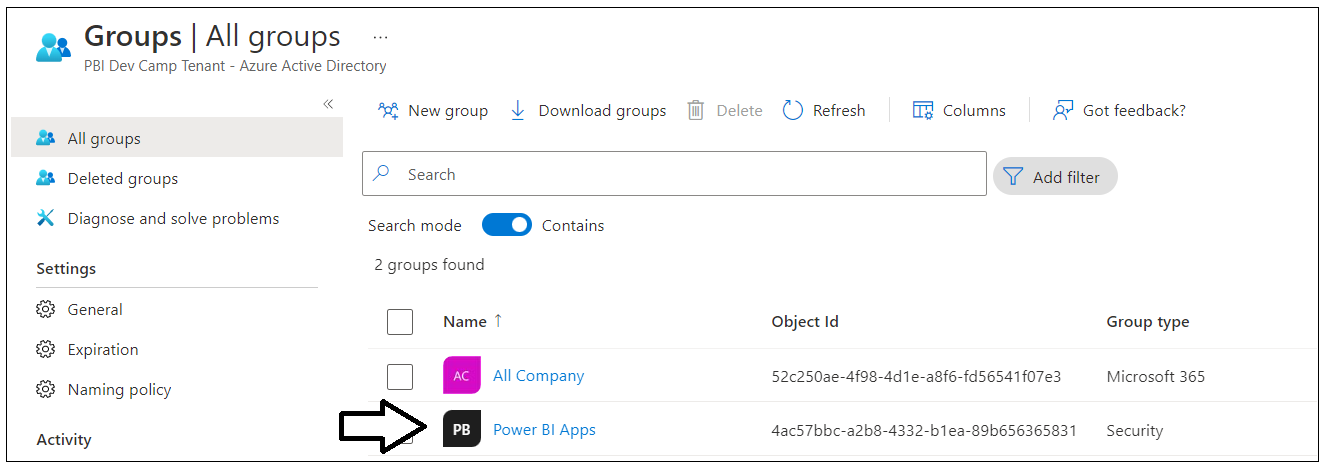Click the Download groups arrow icon

click(x=518, y=110)
